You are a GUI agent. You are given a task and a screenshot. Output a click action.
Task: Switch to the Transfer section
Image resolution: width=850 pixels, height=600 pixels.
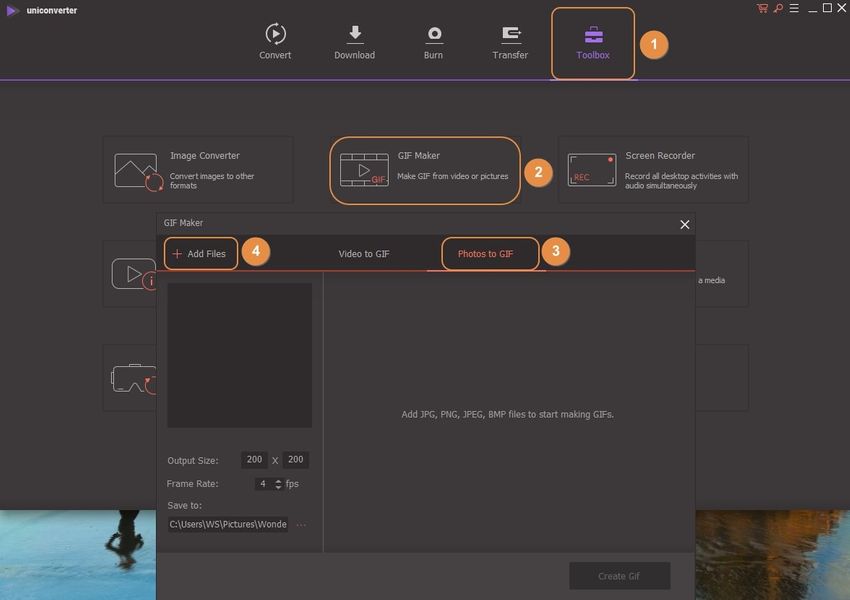point(510,42)
